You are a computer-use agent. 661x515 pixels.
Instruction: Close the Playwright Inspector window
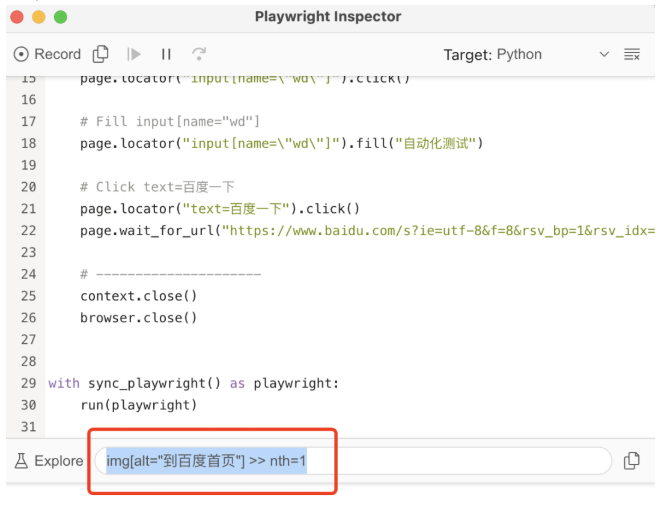(x=17, y=17)
